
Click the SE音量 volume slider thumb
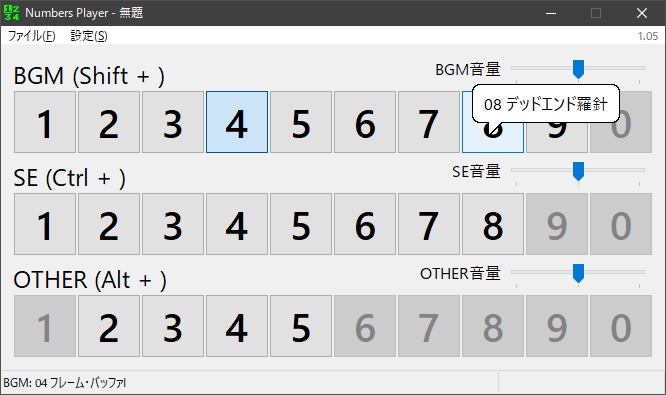pos(578,171)
